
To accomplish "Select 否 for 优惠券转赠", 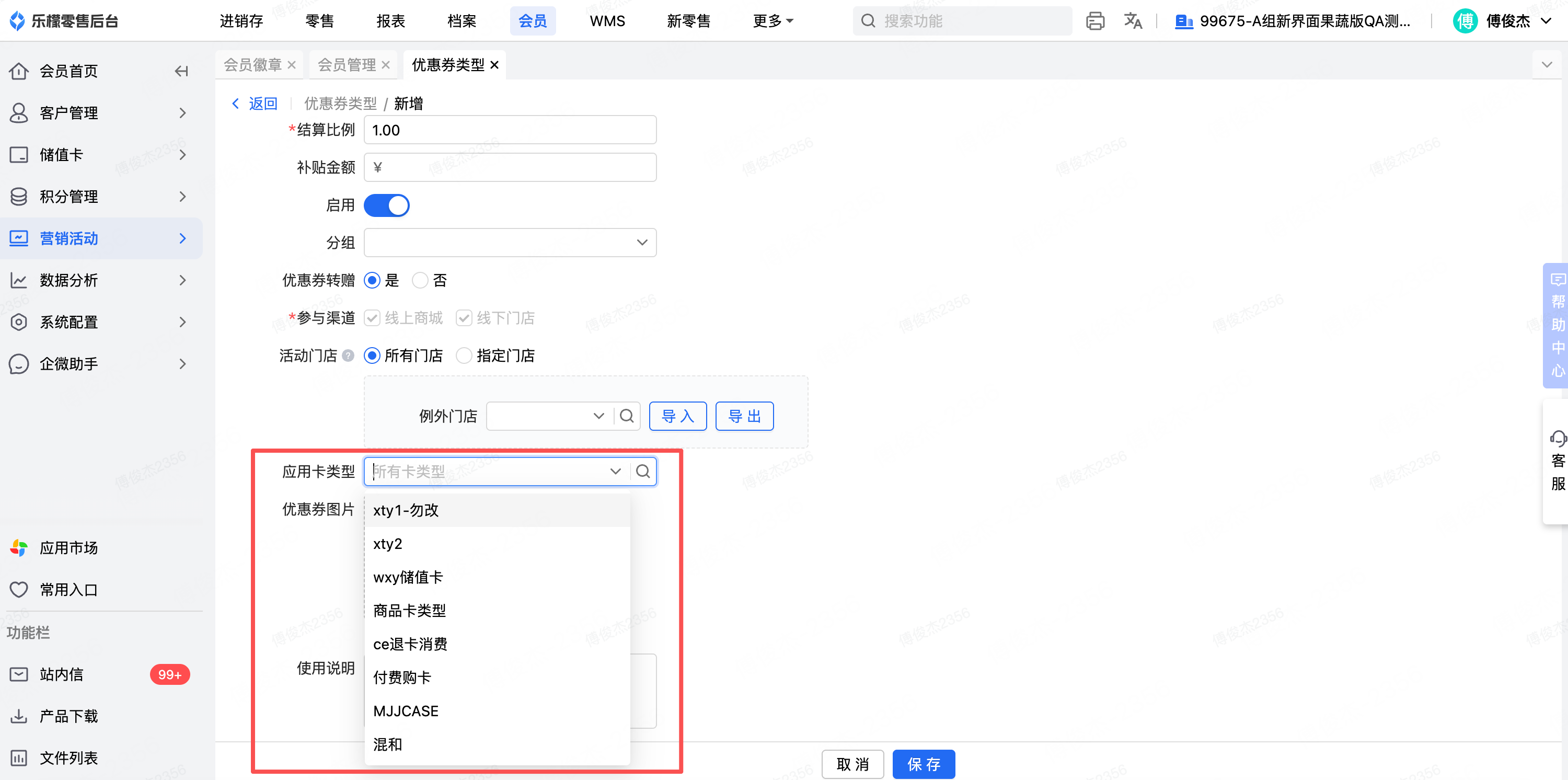I will pyautogui.click(x=421, y=281).
